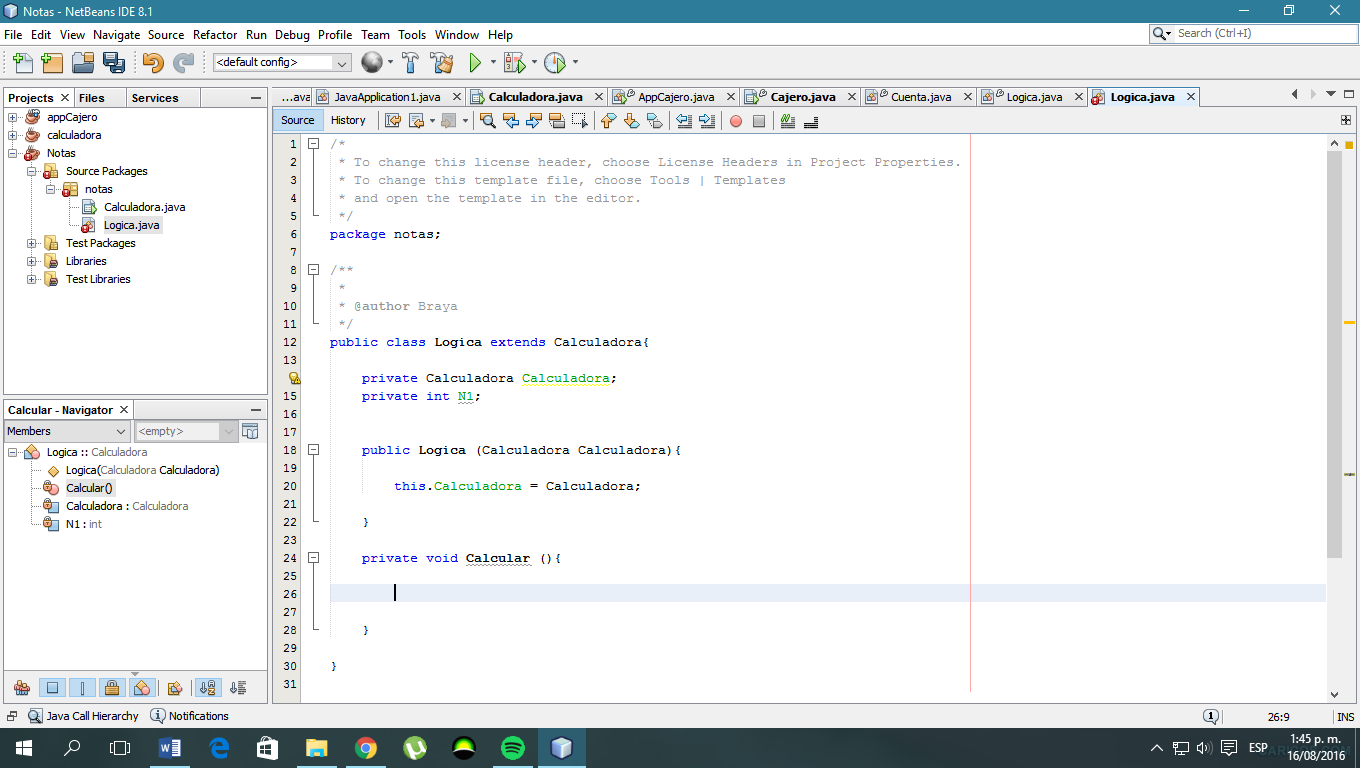This screenshot has height=768, width=1360.
Task: Click the Uncomment lines icon
Action: [x=811, y=120]
